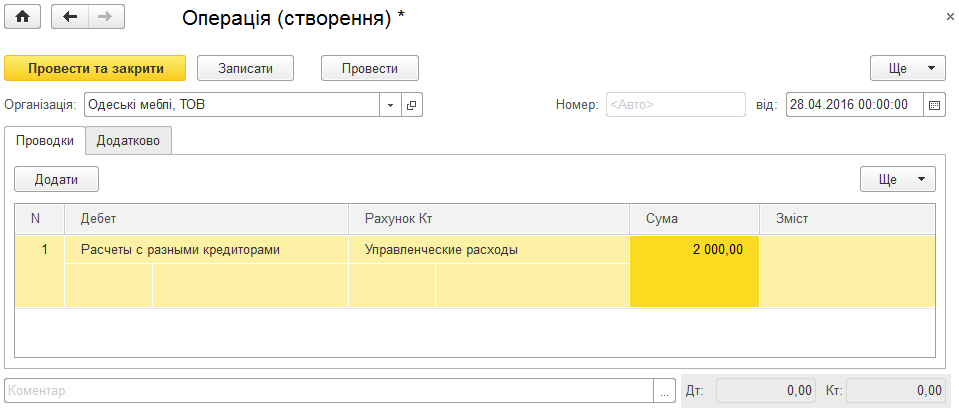Viewport: 959px width, 410px height.
Task: Switch to the Додатково tab
Action: click(x=128, y=140)
